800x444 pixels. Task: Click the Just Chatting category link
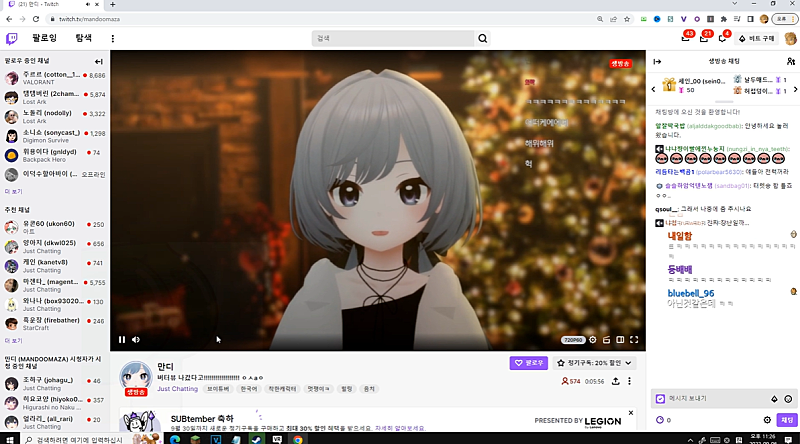click(177, 389)
